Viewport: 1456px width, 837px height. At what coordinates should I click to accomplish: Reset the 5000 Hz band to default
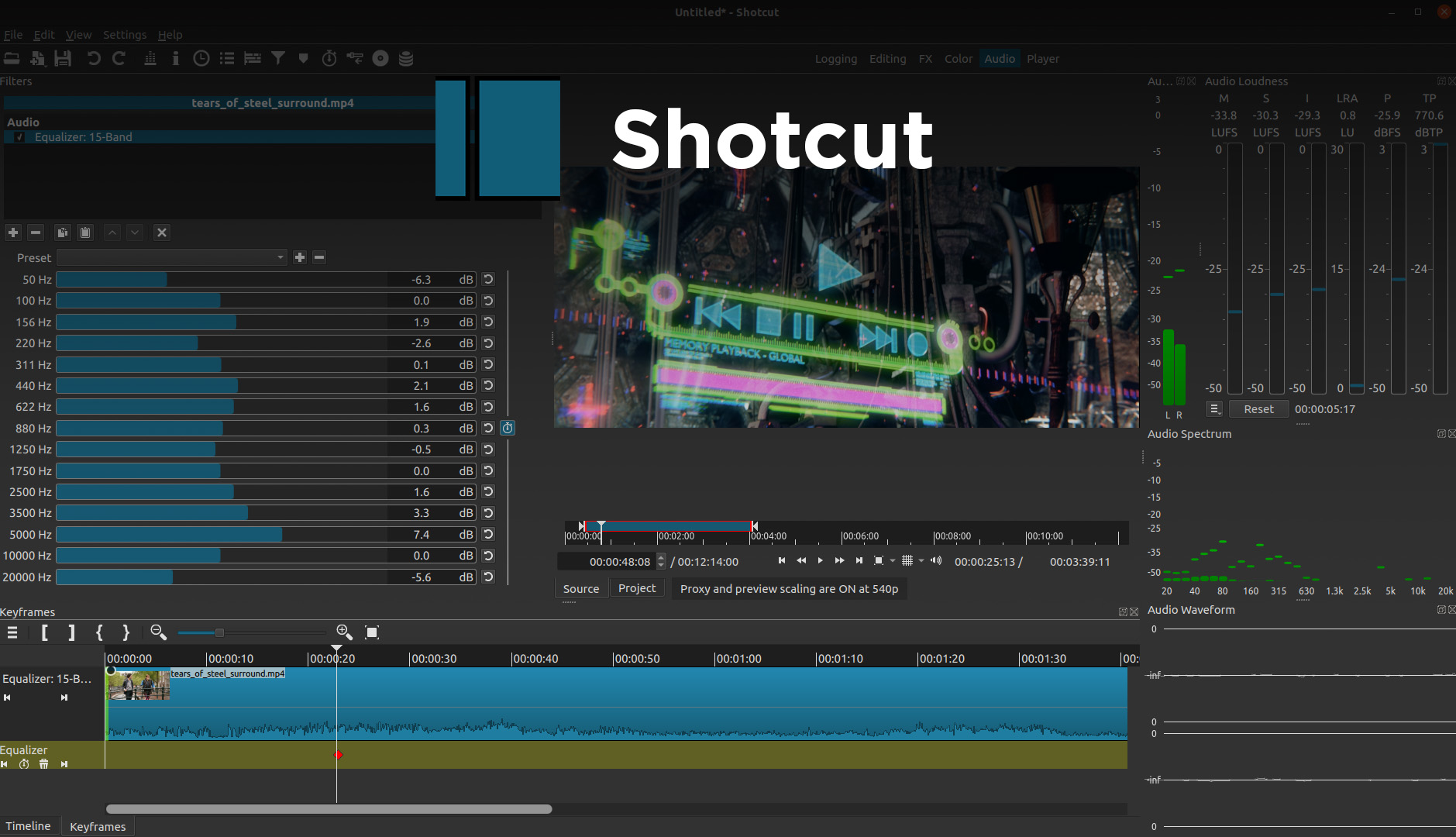coord(488,535)
